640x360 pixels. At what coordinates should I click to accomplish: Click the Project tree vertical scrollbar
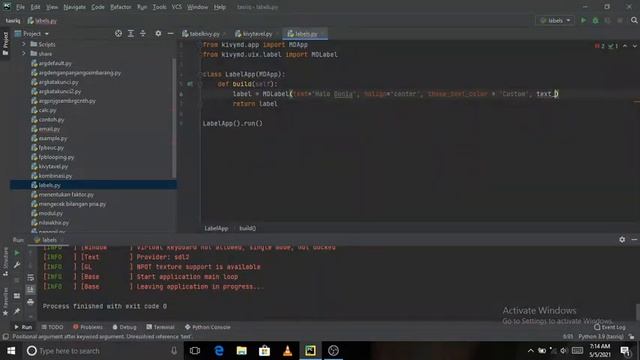coord(174,118)
